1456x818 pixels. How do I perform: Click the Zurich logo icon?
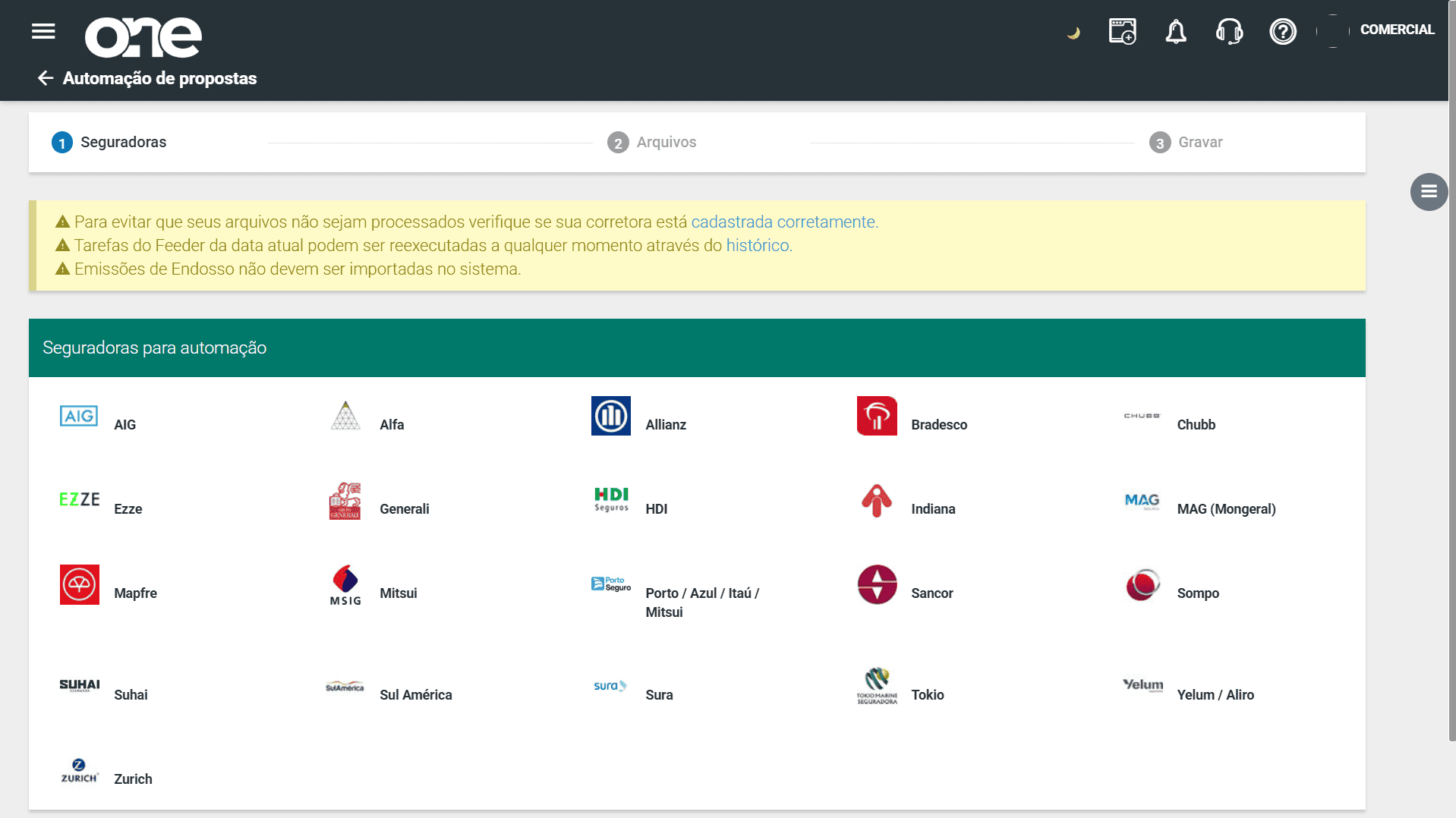pos(79,770)
